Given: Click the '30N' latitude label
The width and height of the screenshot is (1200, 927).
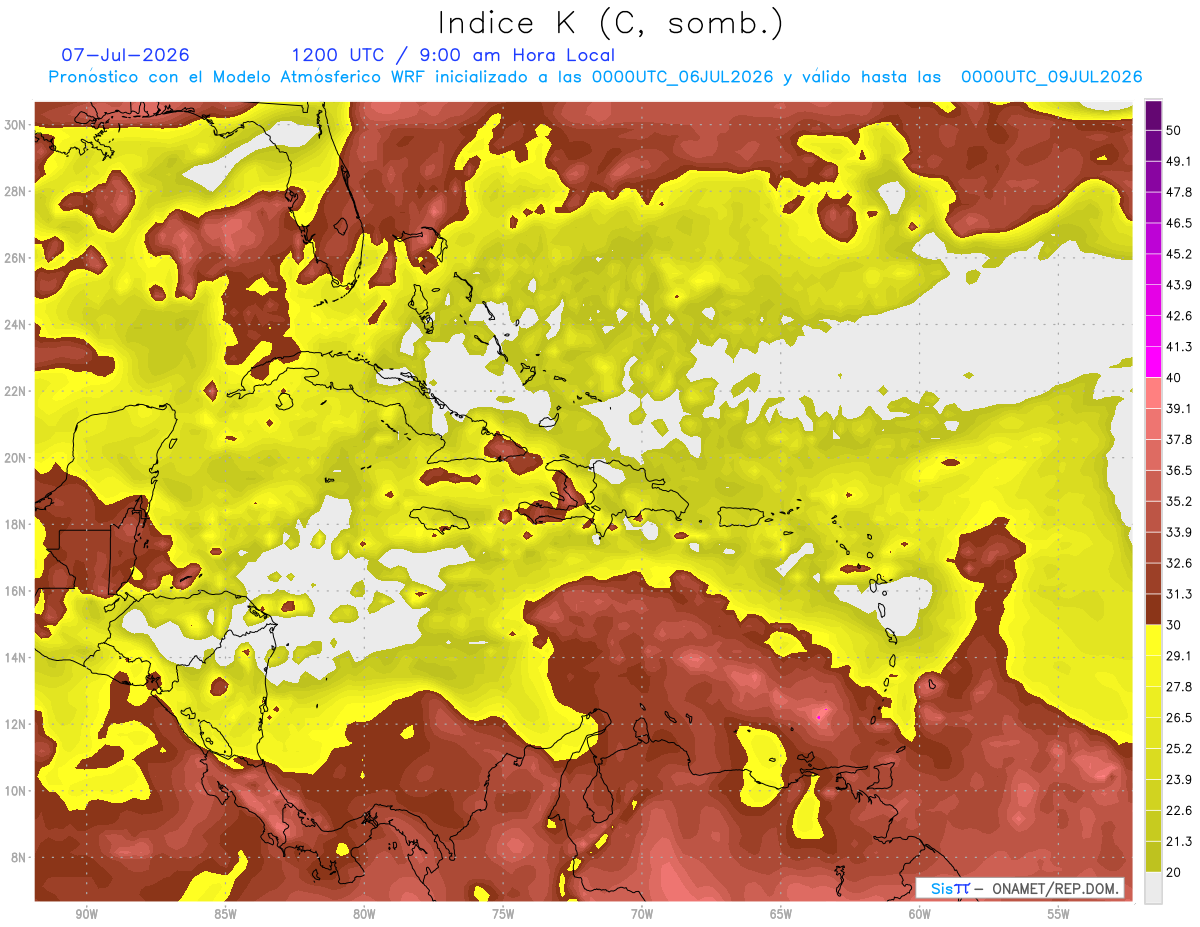Looking at the screenshot, I should 15,125.
